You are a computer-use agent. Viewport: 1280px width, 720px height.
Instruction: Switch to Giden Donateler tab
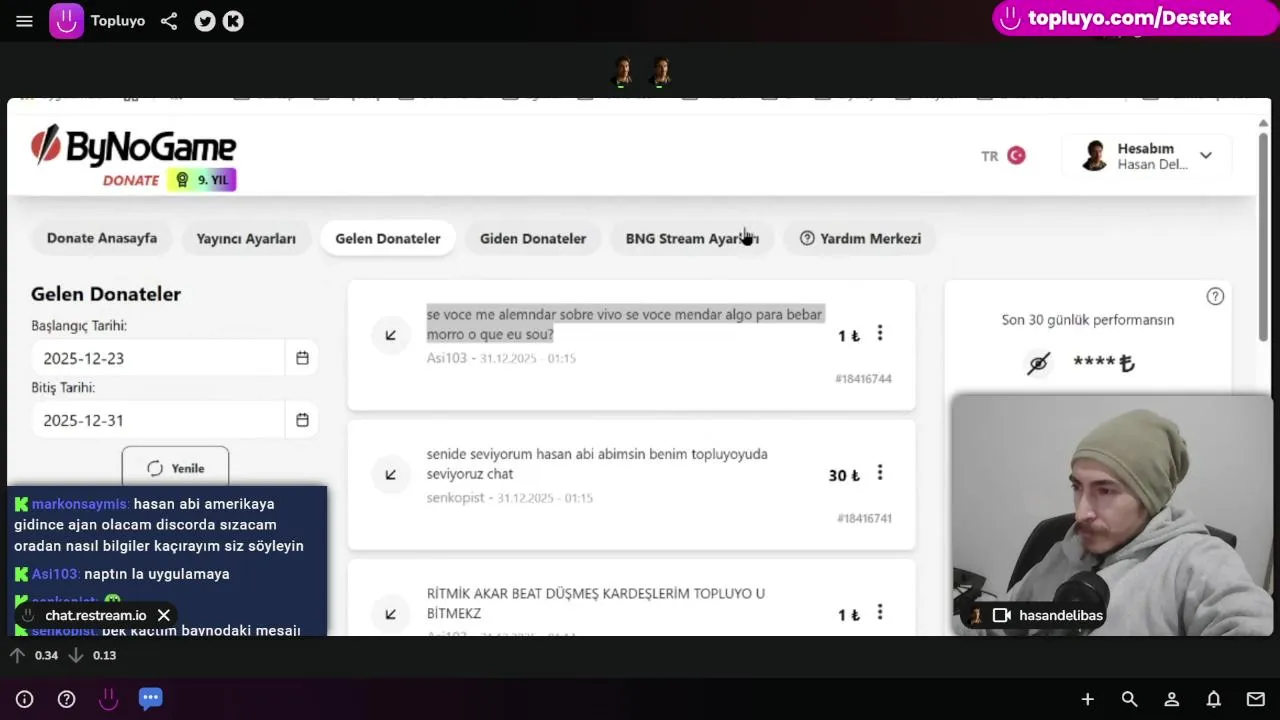click(533, 238)
